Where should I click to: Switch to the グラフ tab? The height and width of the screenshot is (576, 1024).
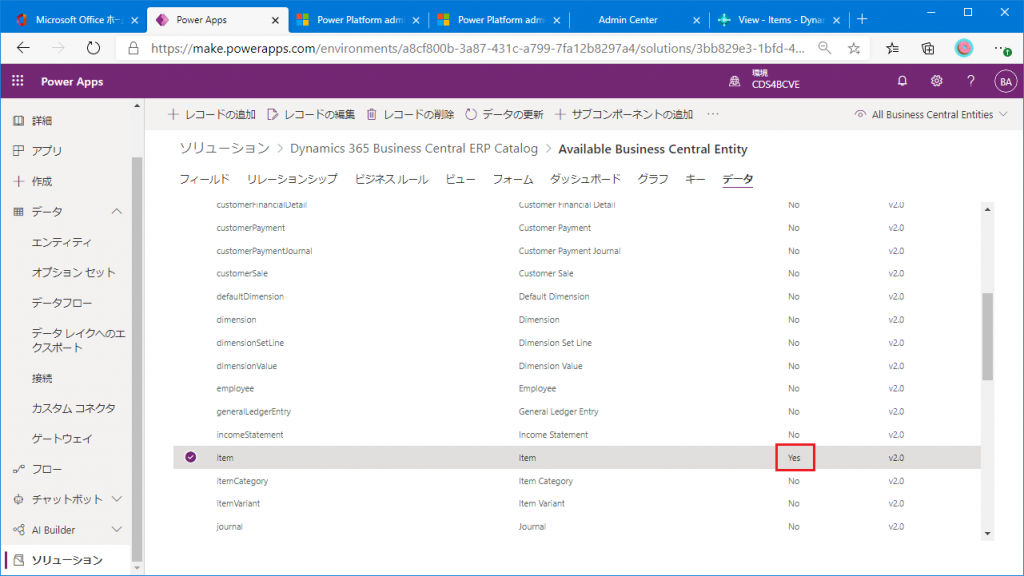click(x=653, y=179)
